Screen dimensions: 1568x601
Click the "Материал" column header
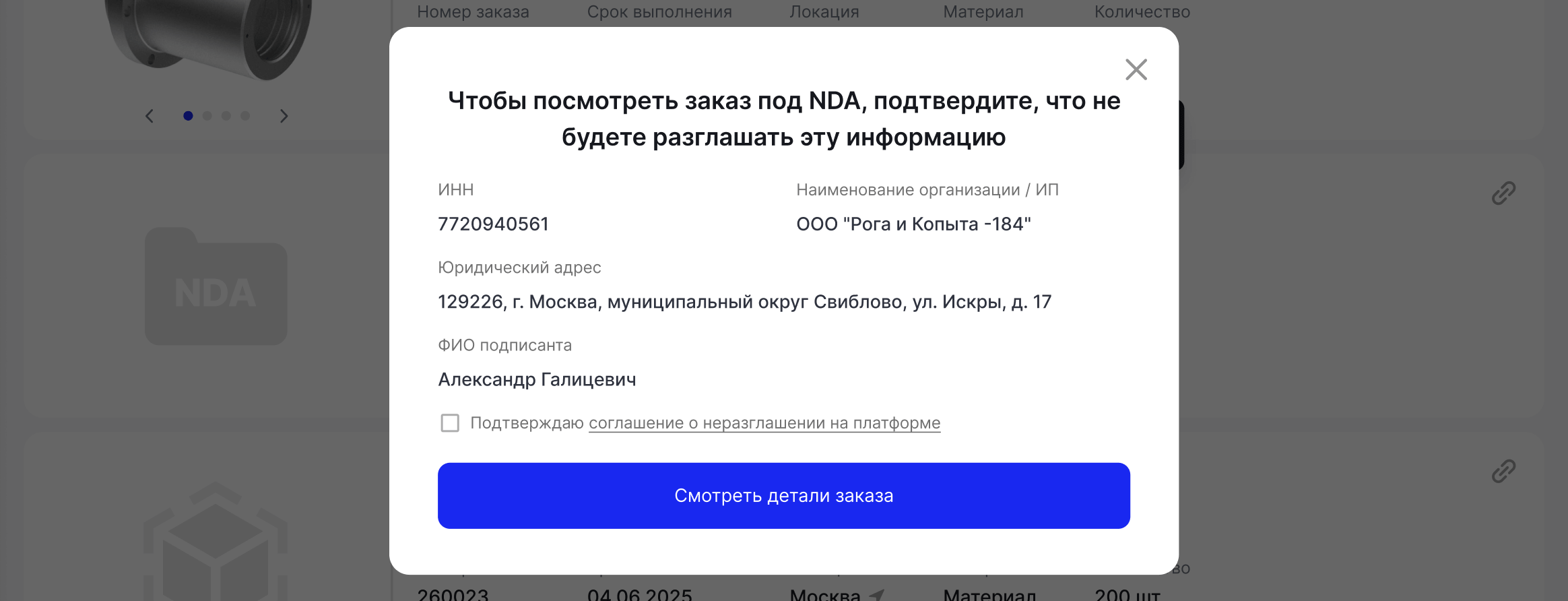click(984, 11)
